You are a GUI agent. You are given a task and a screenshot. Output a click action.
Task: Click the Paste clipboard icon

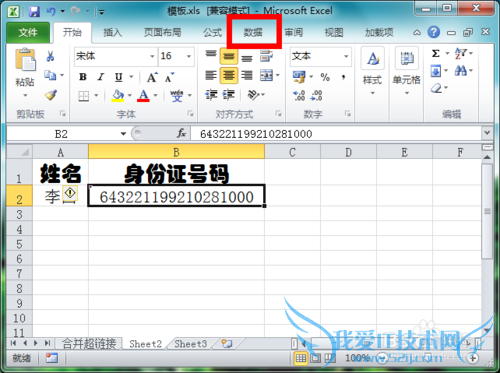25,60
